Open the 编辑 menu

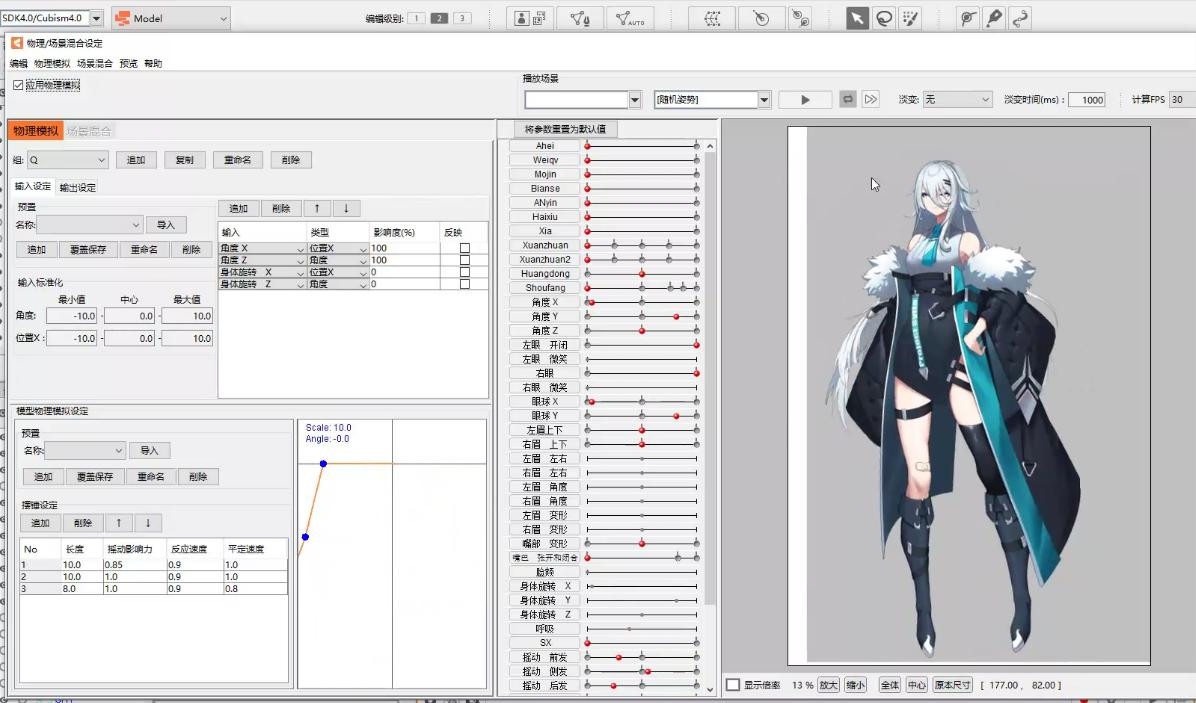click(x=18, y=63)
